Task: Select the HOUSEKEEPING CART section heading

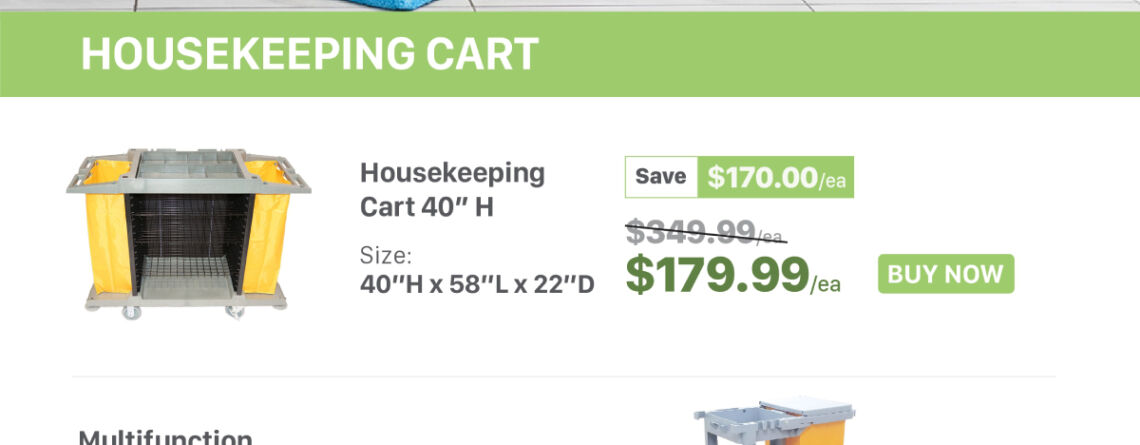Action: click(310, 53)
